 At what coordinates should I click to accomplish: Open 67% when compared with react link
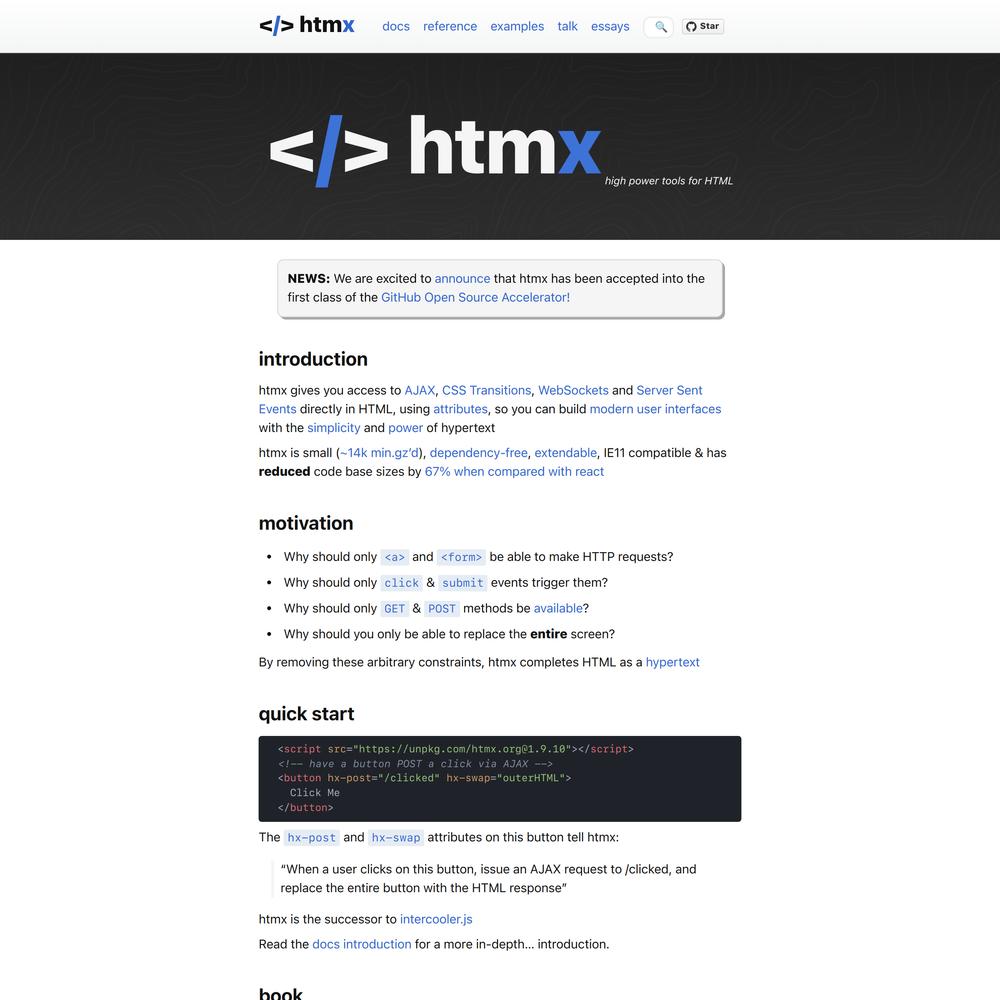[x=514, y=471]
